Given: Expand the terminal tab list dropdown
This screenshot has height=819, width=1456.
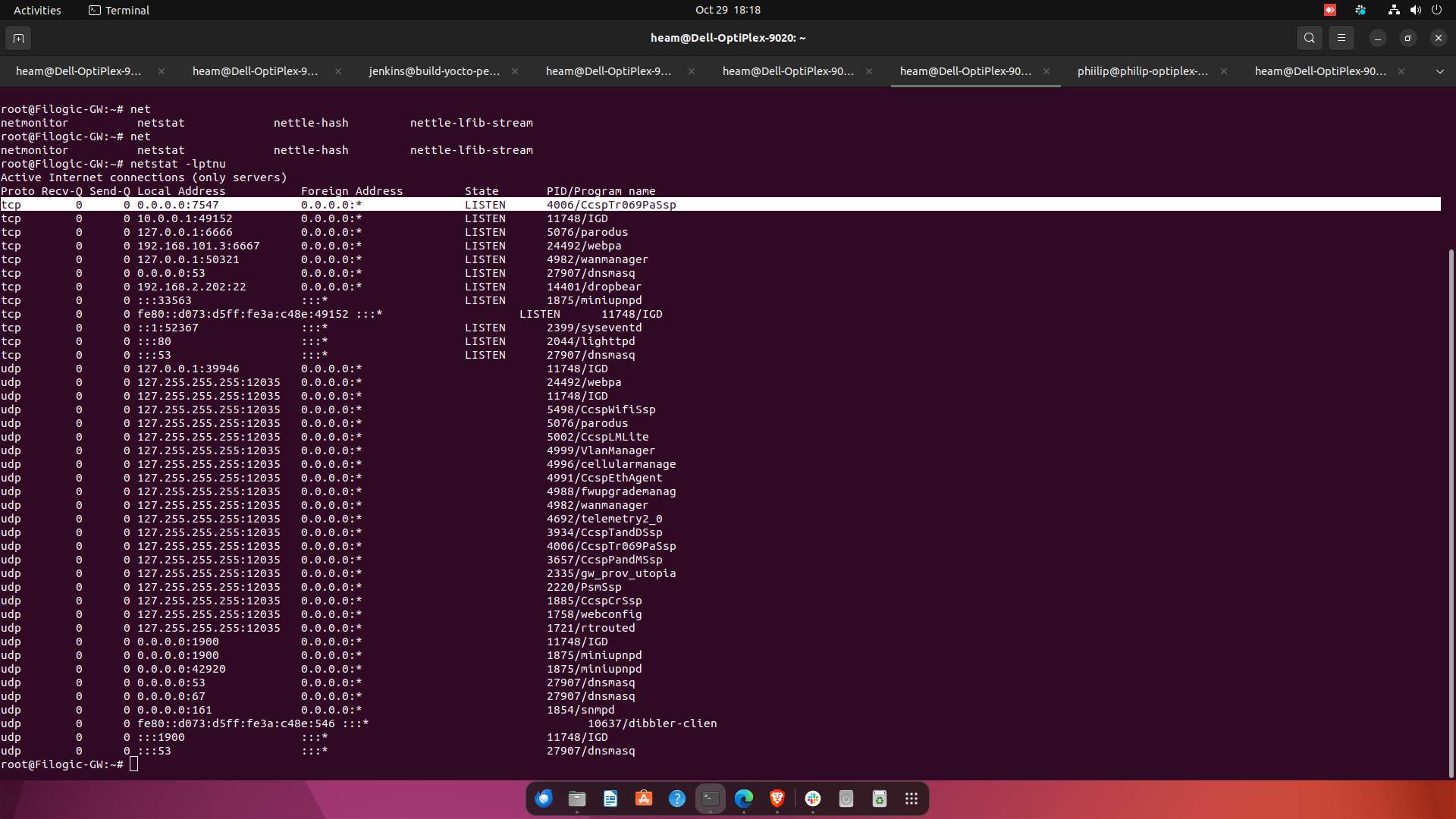Looking at the screenshot, I should click(x=1439, y=71).
